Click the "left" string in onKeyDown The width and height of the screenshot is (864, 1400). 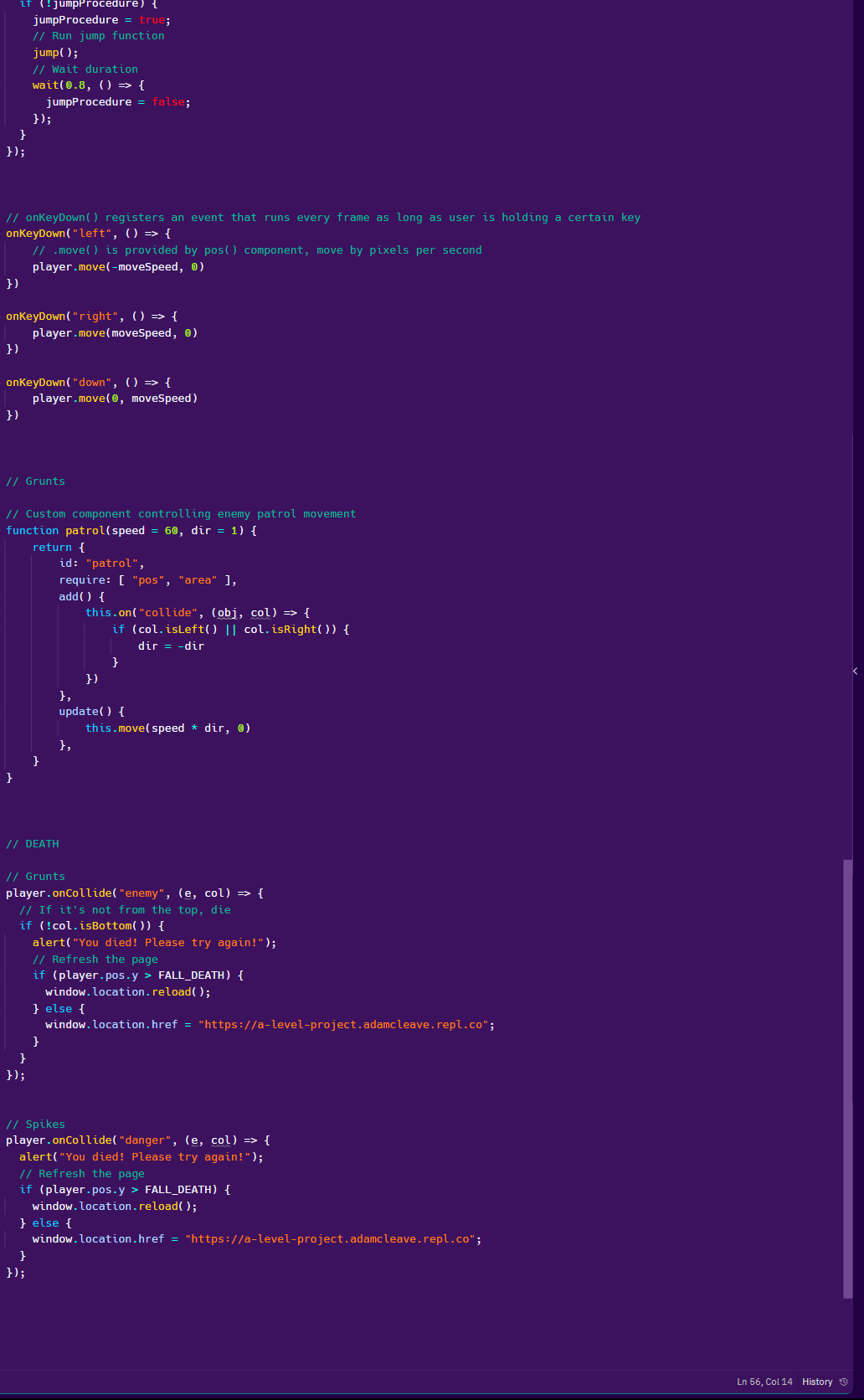92,234
